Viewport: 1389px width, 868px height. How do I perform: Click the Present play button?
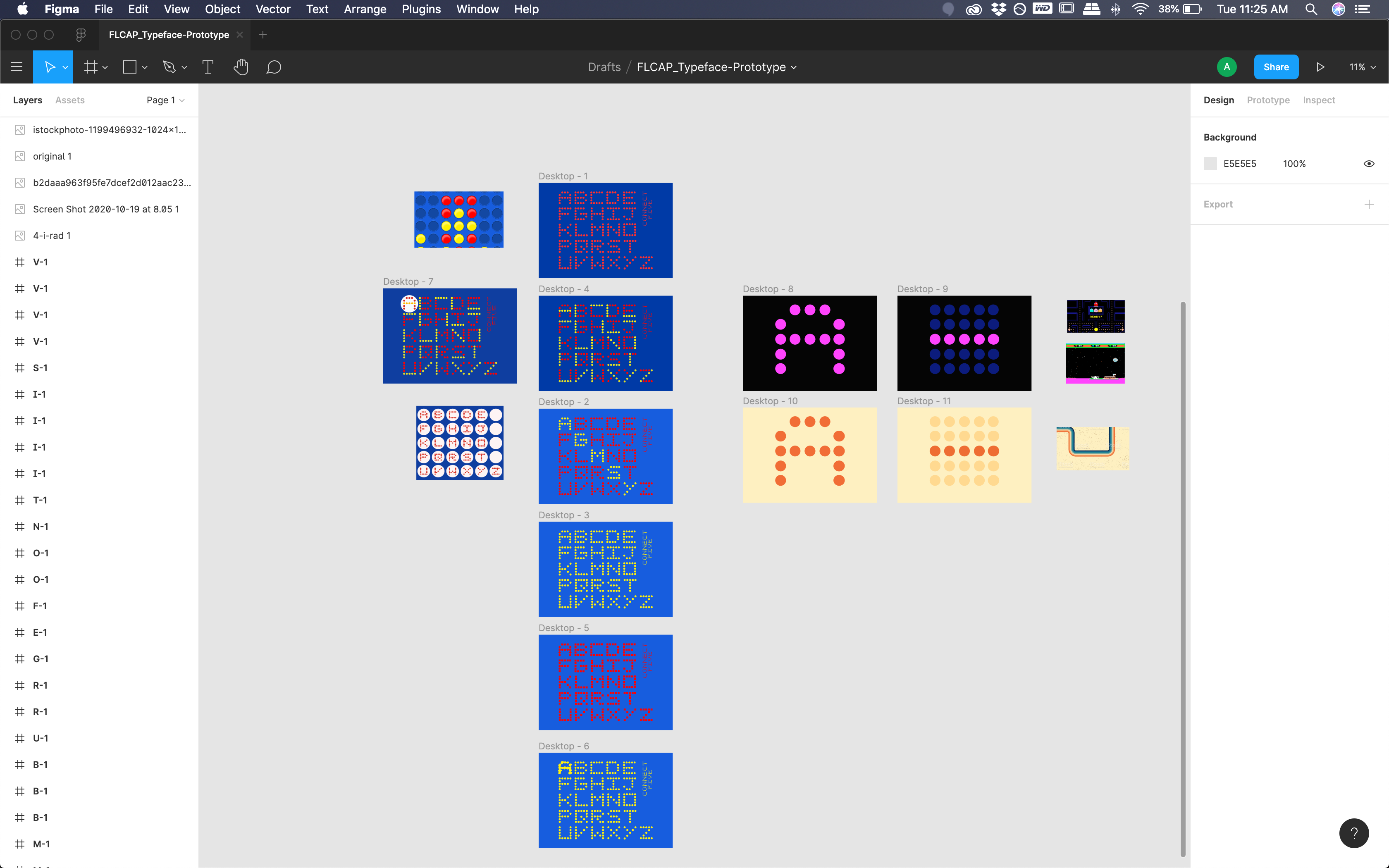click(1320, 67)
